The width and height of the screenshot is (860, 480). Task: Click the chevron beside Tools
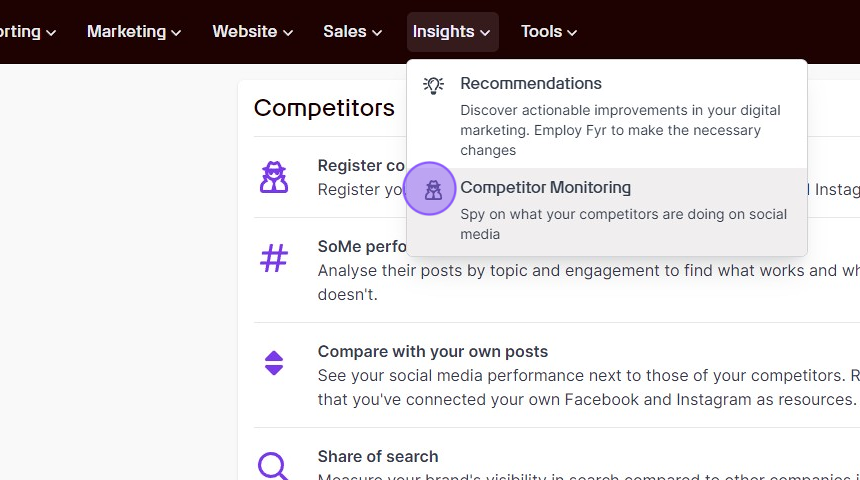pos(572,33)
